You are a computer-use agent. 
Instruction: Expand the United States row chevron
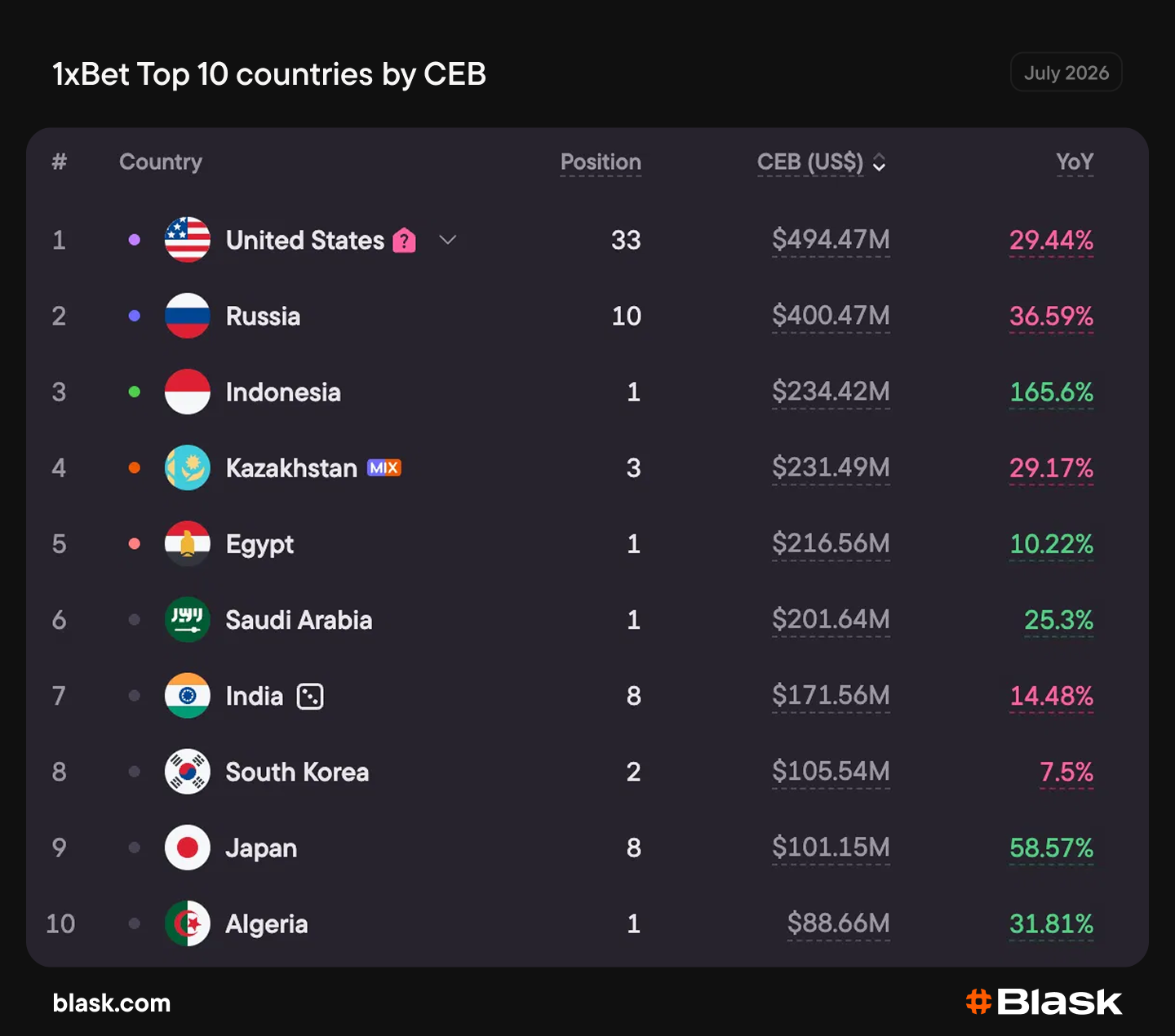[x=447, y=240]
